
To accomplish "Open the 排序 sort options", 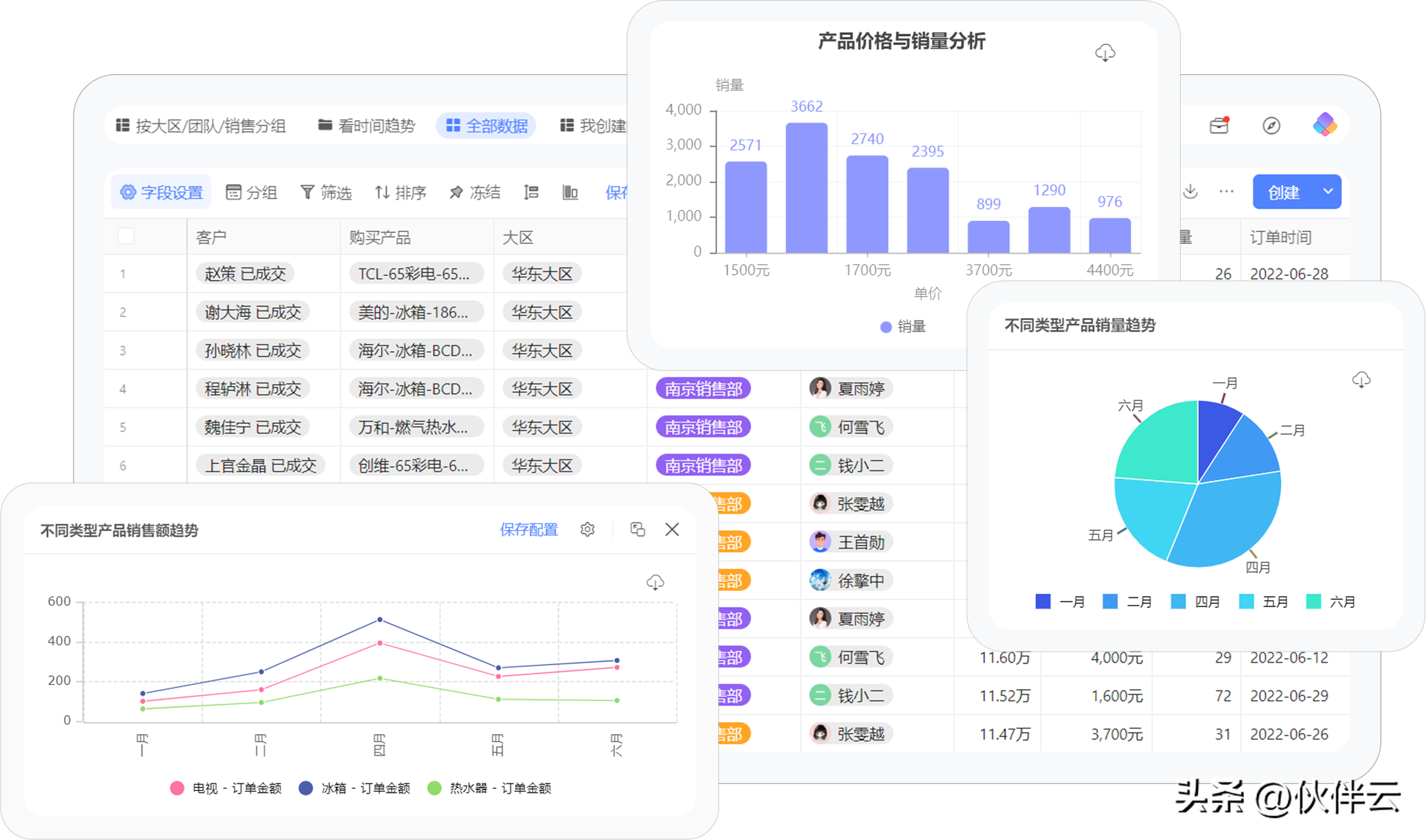I will pyautogui.click(x=400, y=192).
